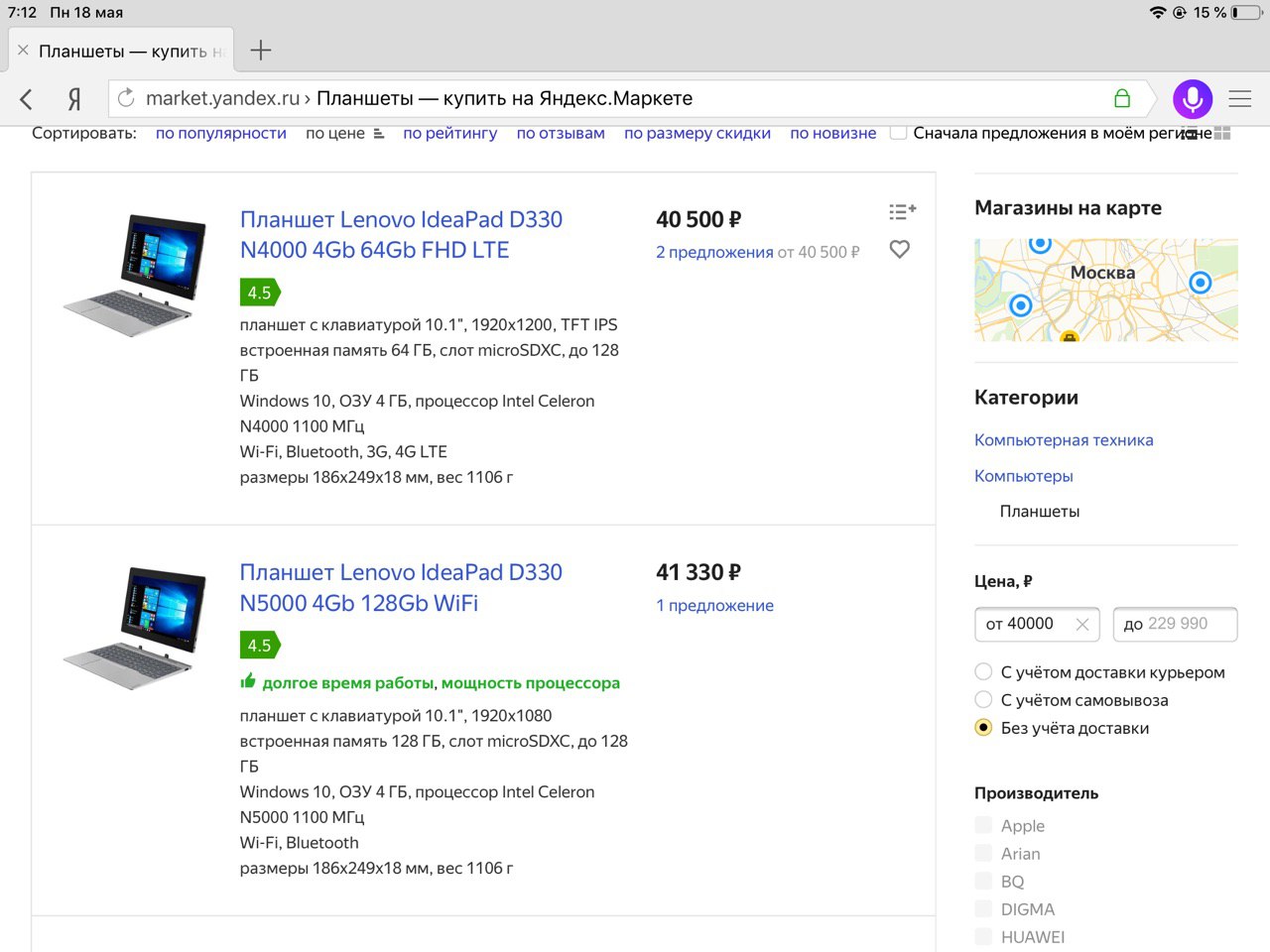Reload the current page
The width and height of the screenshot is (1270, 952).
[x=126, y=98]
